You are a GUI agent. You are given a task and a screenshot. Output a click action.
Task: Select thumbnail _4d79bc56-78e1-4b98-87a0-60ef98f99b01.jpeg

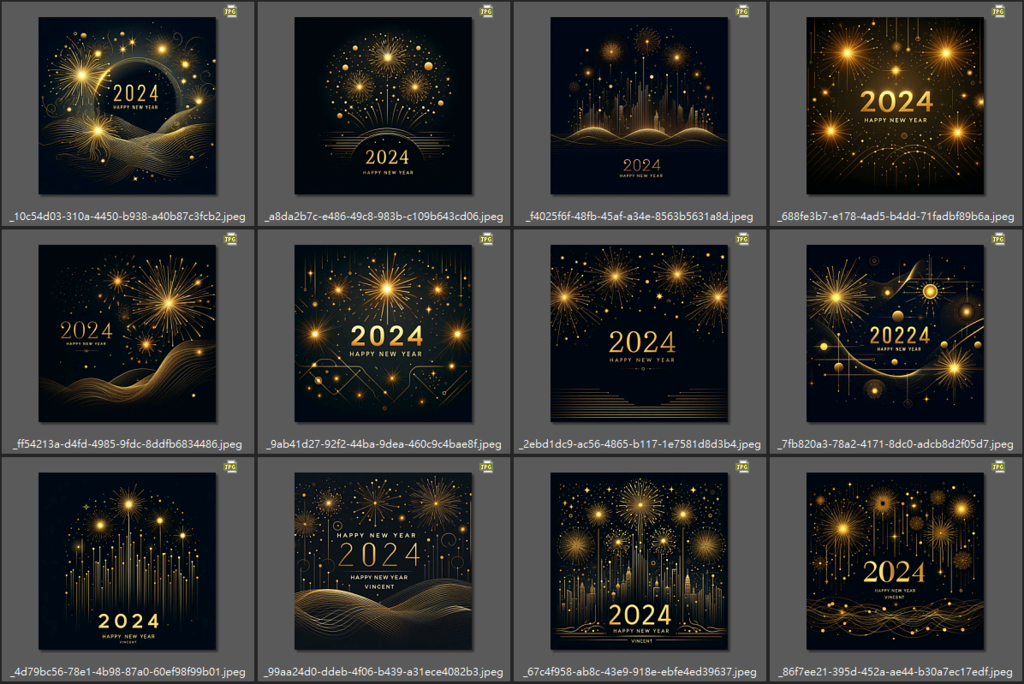[127, 562]
